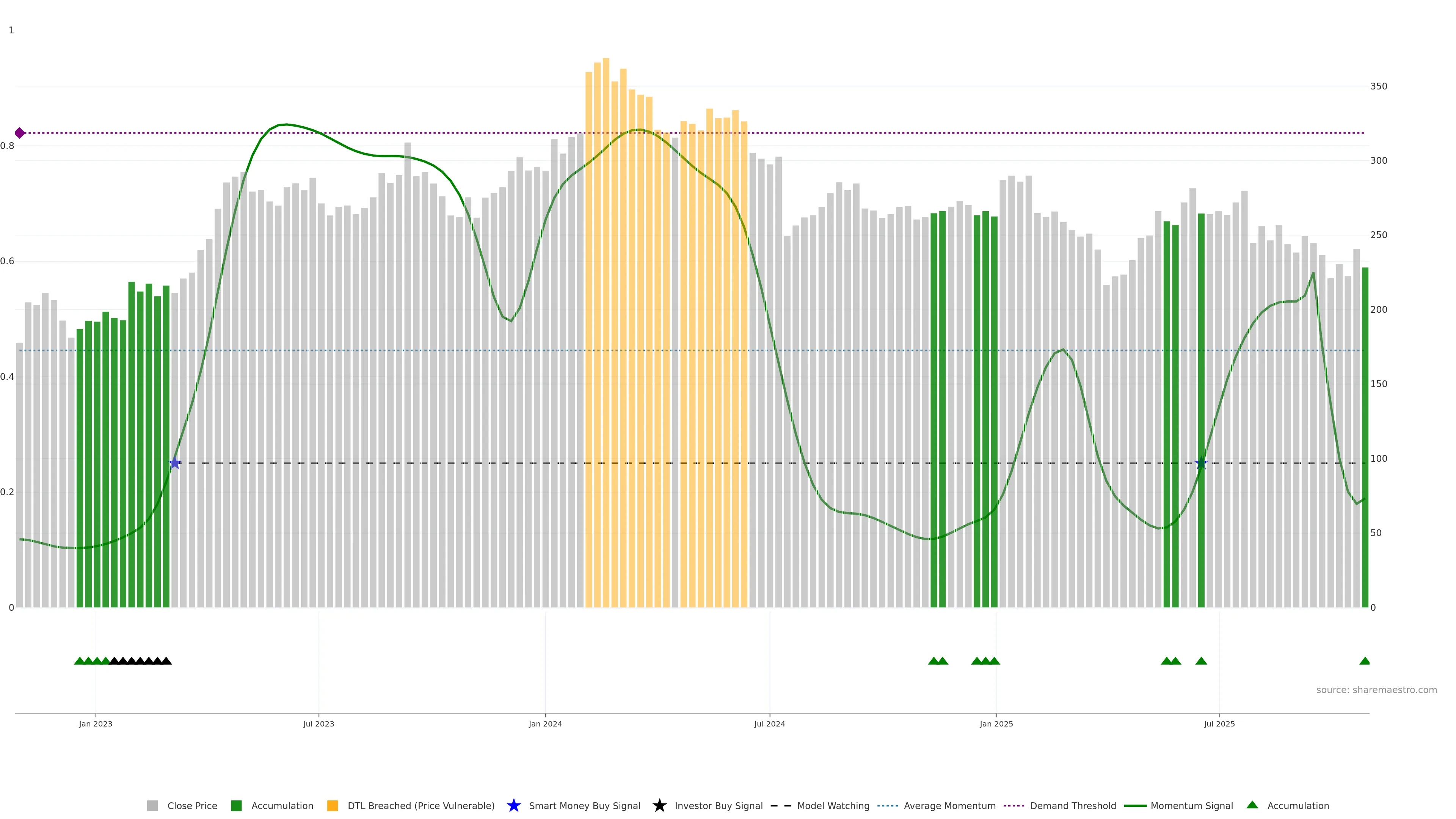Click the gray Close Price legend swatch
1456x819 pixels.
(x=152, y=805)
